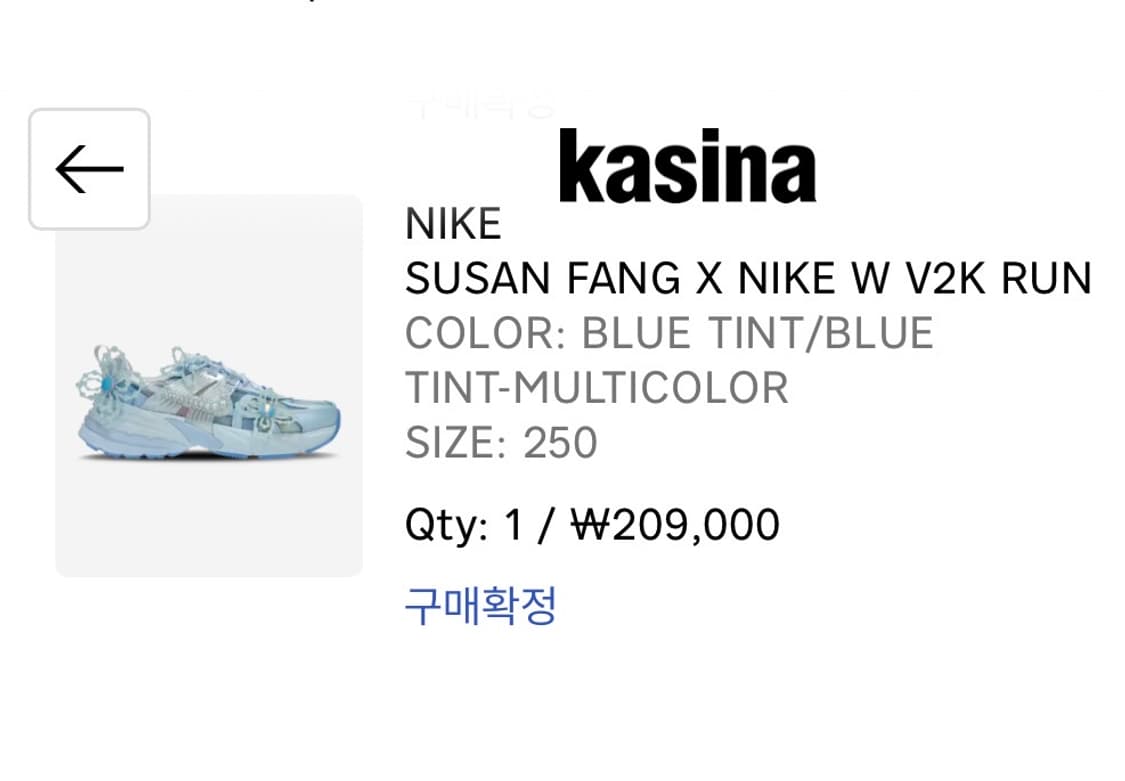1125x781 pixels.
Task: Select the NIKE brand name text
Action: [453, 224]
